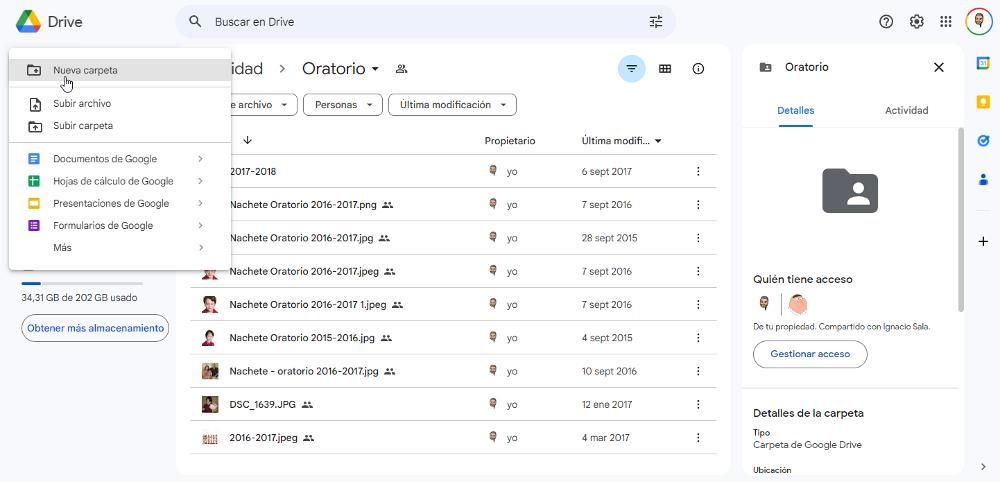Expand Formularios de Google submenu

tap(200, 226)
